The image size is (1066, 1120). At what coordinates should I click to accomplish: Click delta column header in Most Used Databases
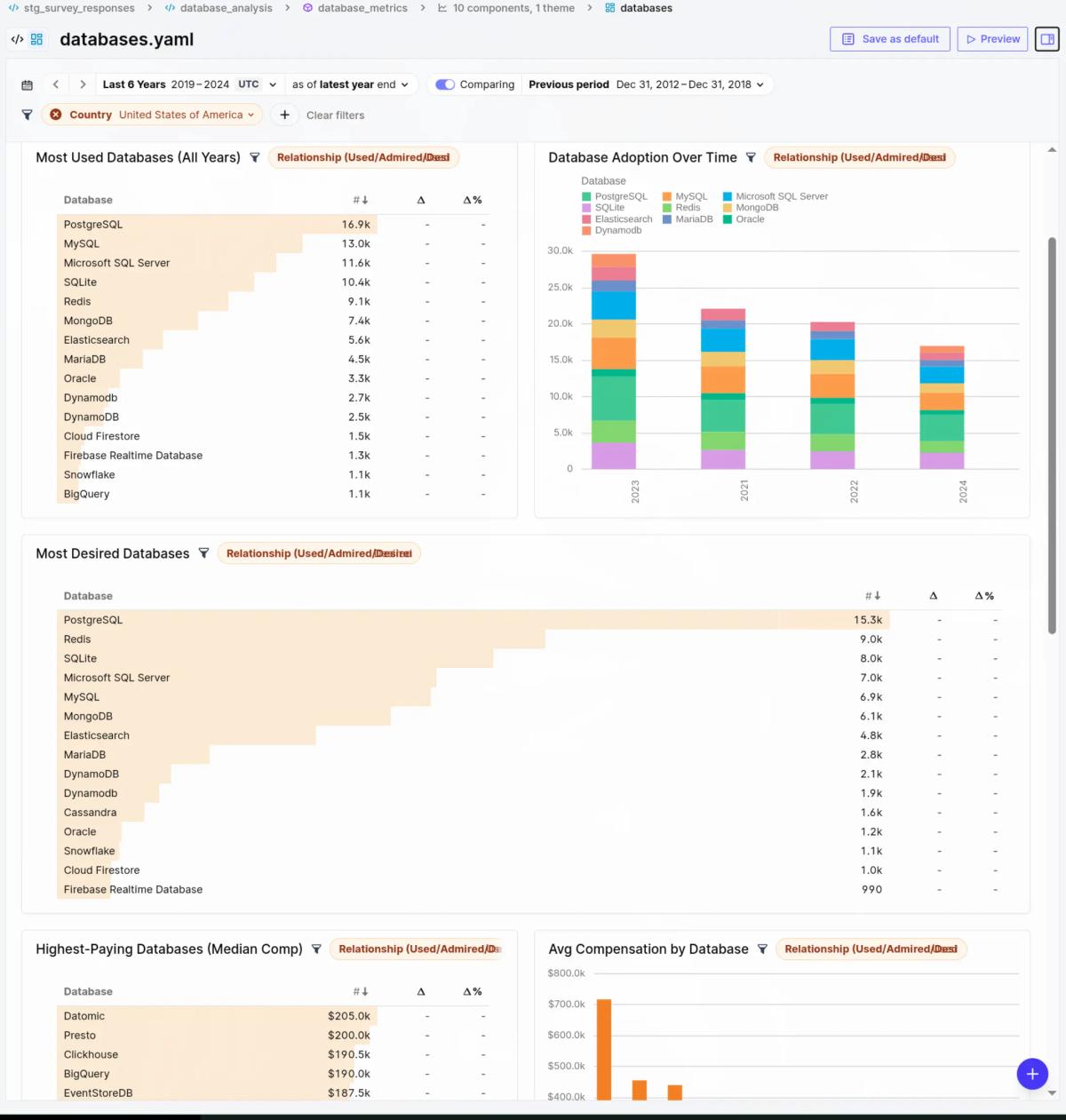click(421, 200)
